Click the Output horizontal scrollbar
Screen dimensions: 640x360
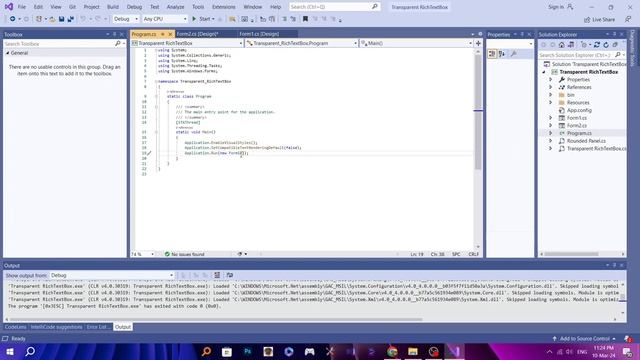click(x=216, y=320)
